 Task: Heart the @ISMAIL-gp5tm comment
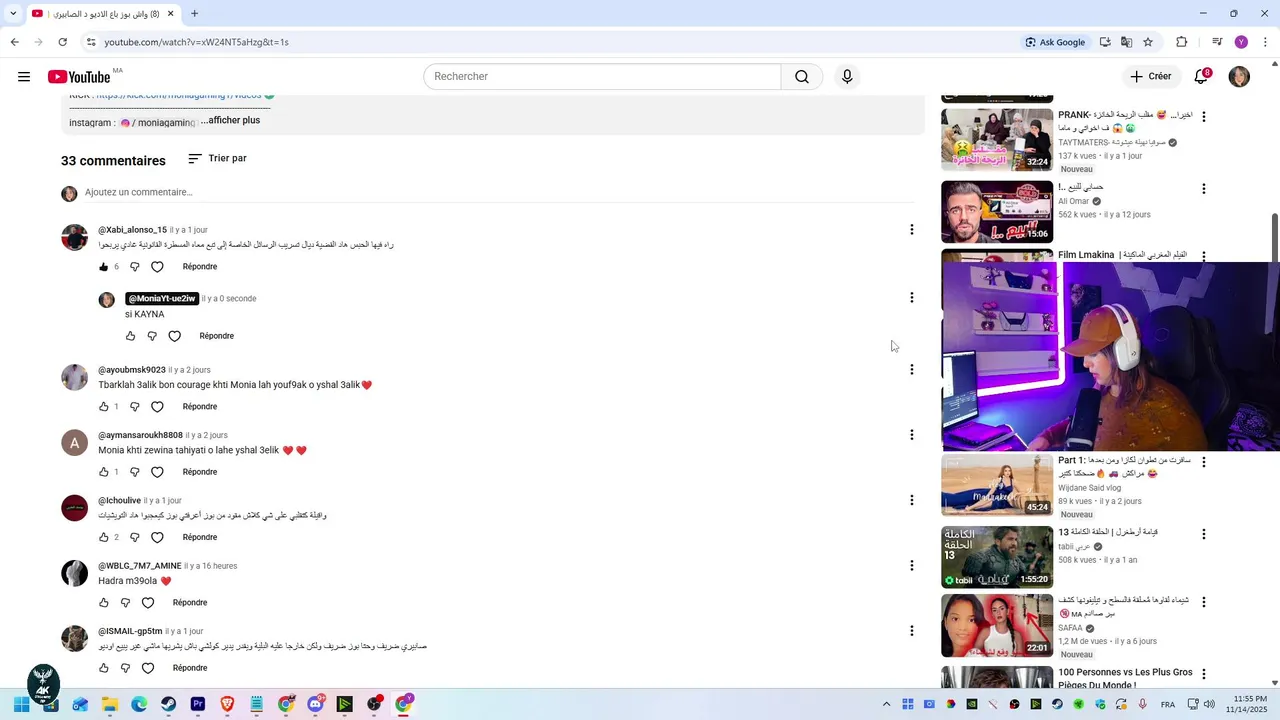[x=148, y=668]
